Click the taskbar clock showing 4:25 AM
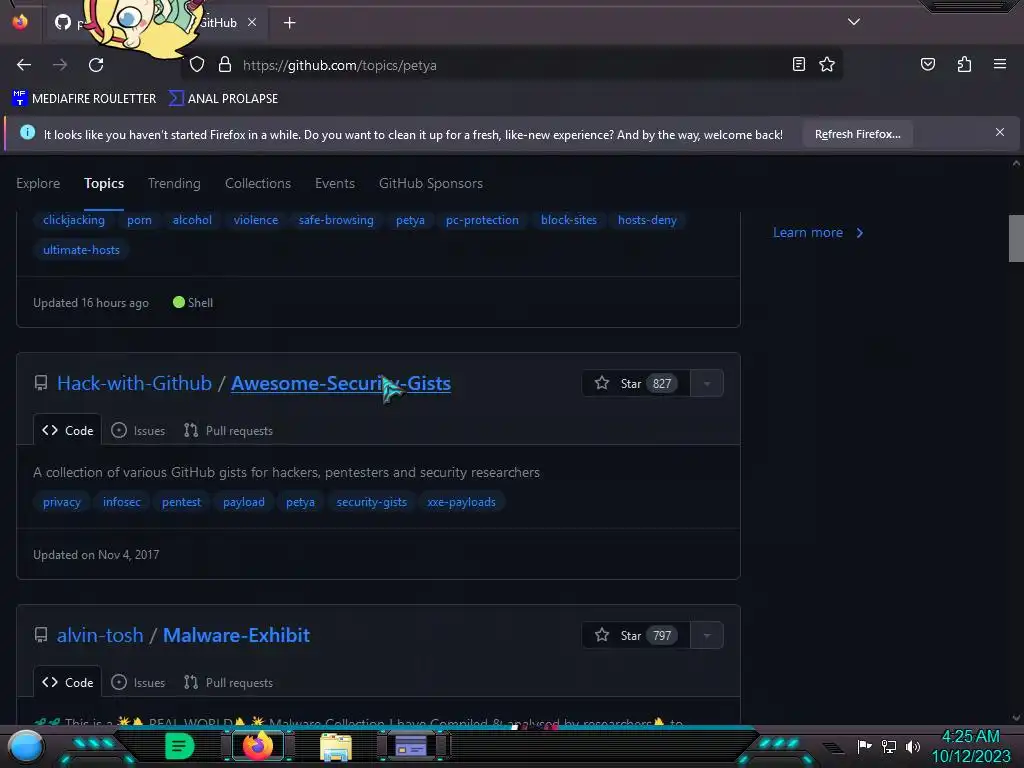This screenshot has width=1024, height=768. (x=970, y=746)
